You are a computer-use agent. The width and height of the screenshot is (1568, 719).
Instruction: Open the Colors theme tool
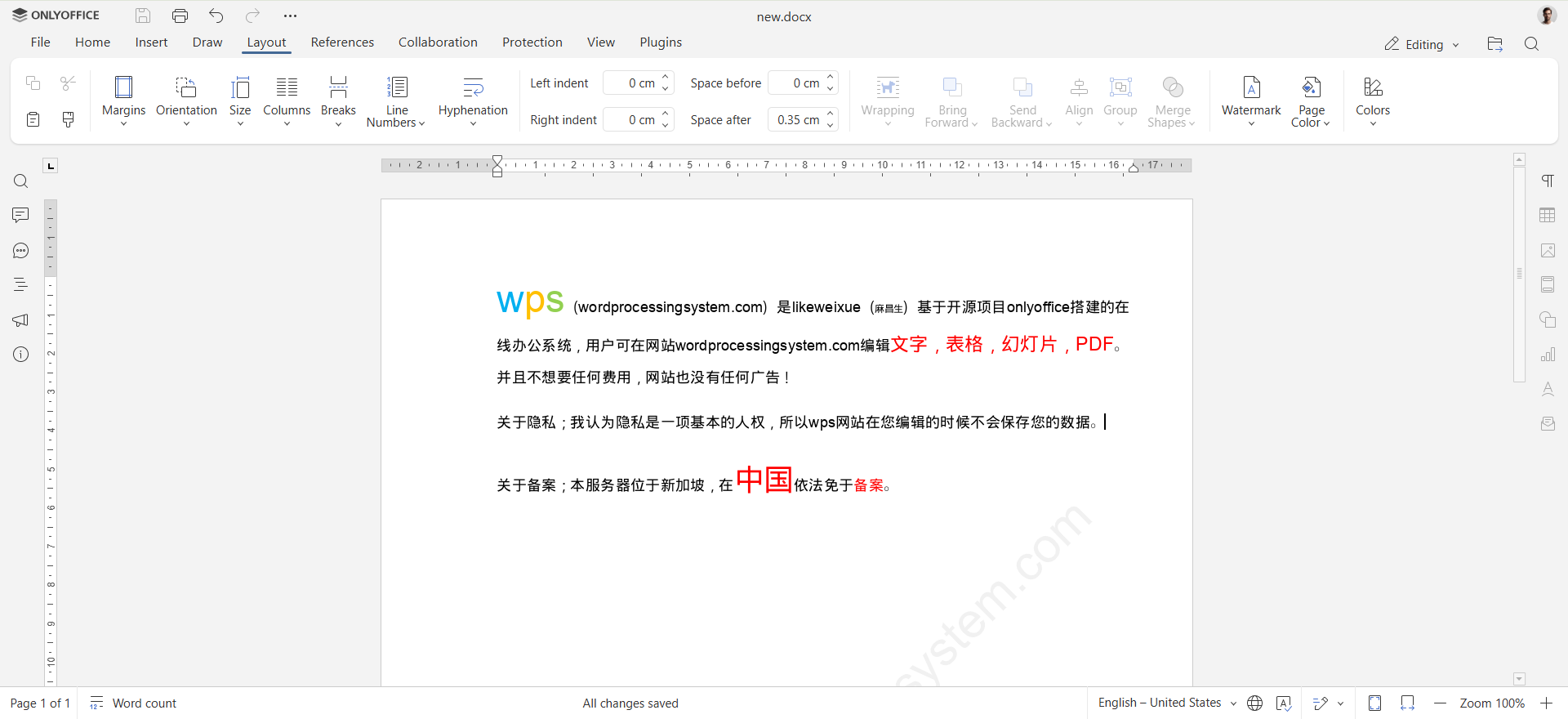(x=1373, y=100)
